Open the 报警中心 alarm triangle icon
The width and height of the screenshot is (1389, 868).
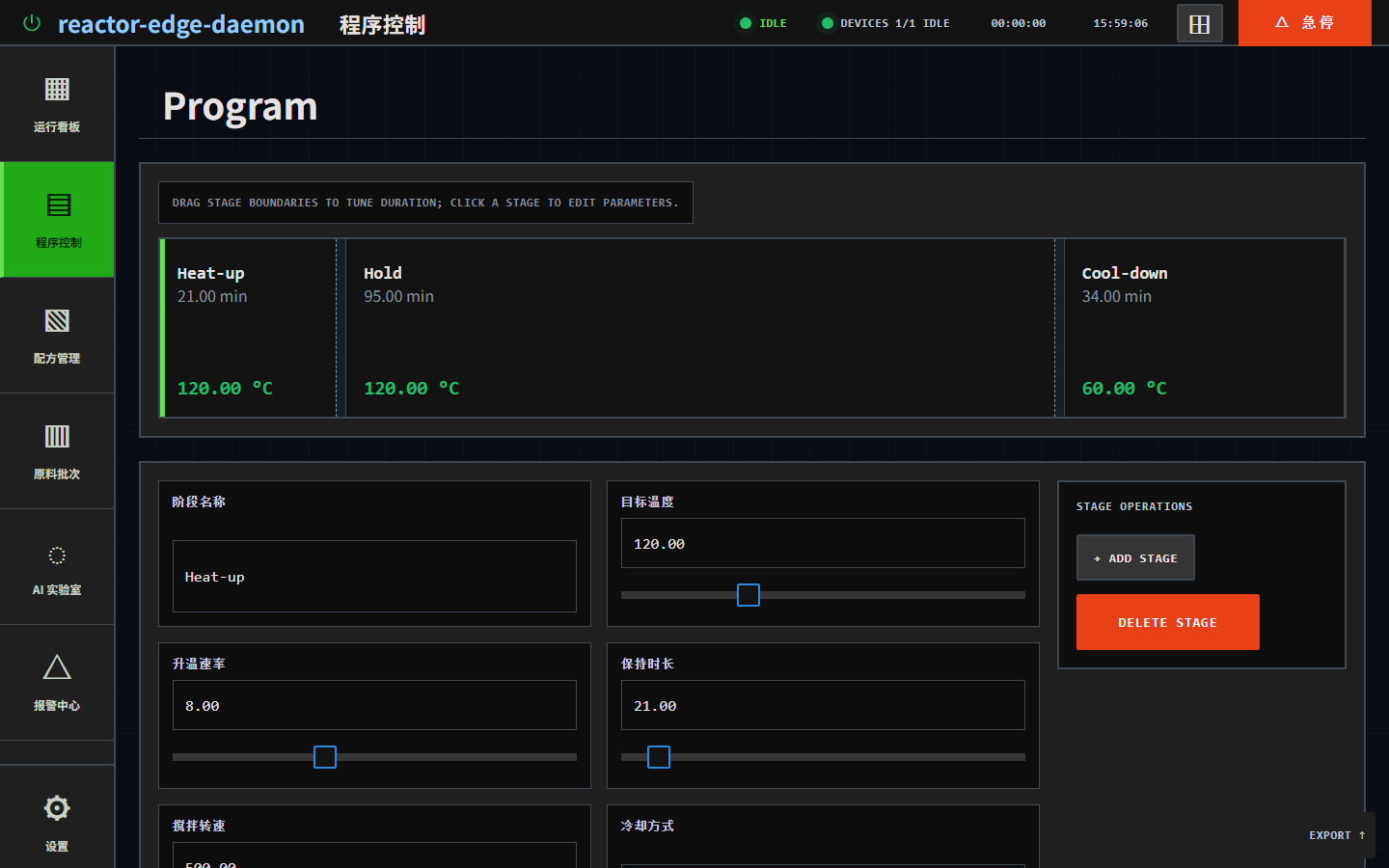pos(57,667)
